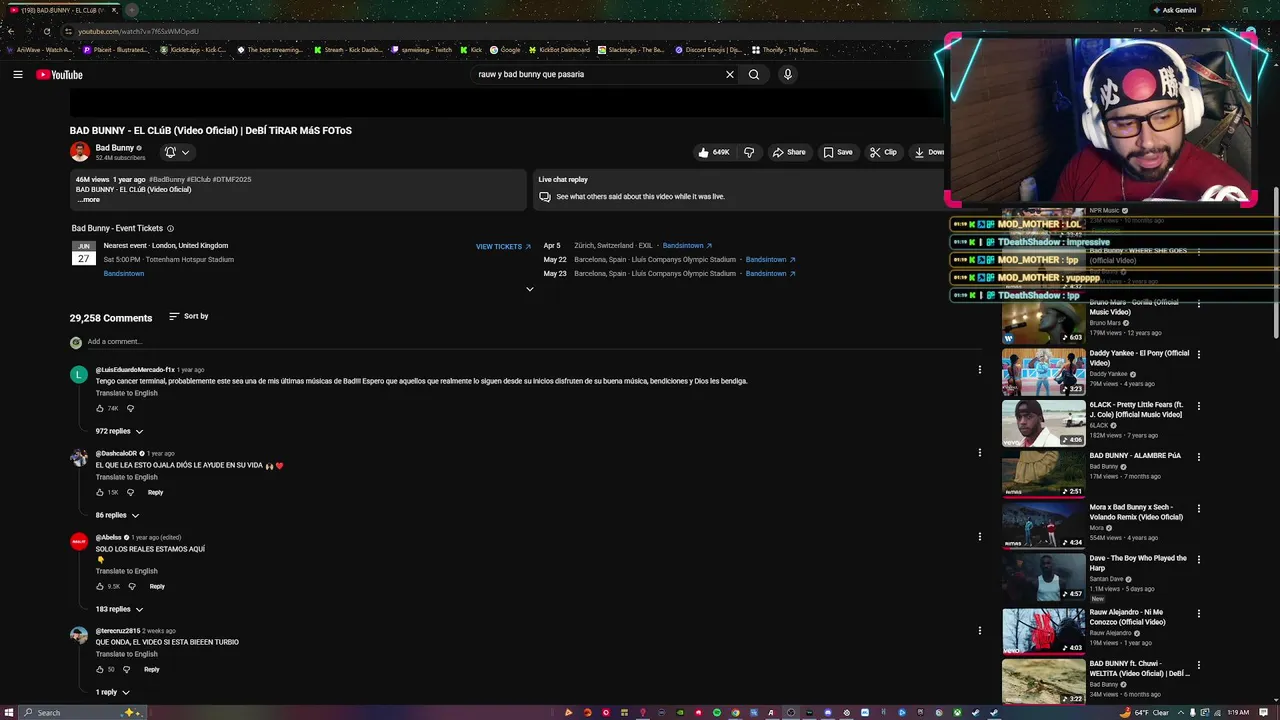Open VIEW TICKETS for London event

[503, 246]
